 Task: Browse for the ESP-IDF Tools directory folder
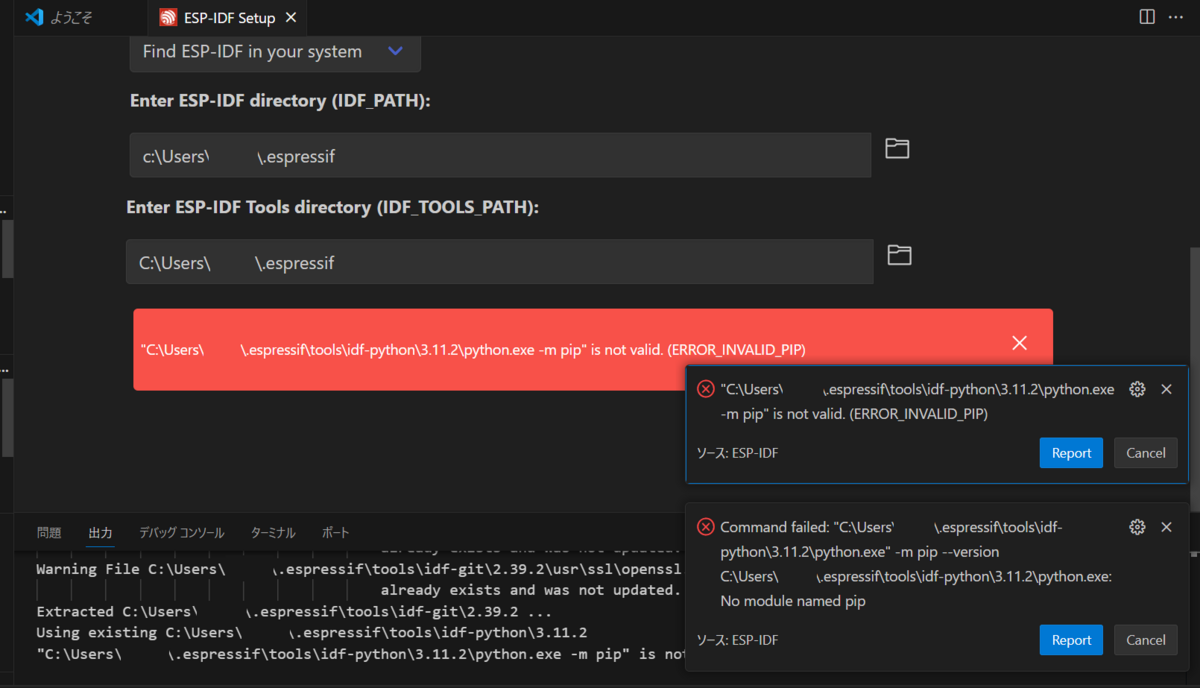pos(899,255)
